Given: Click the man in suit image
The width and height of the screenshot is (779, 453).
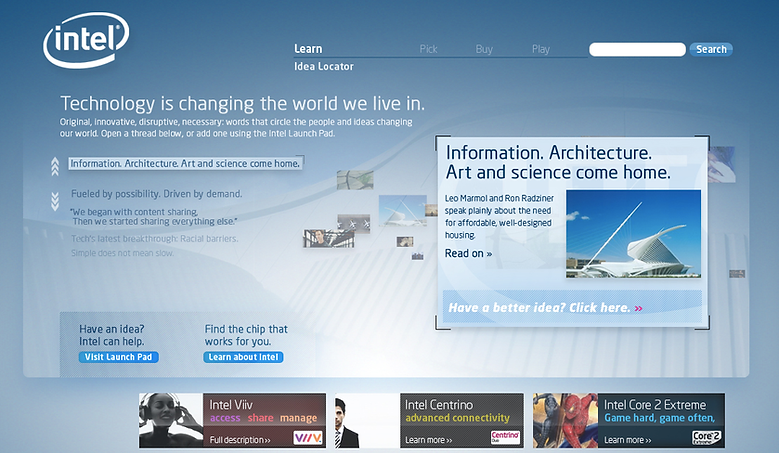Looking at the screenshot, I should (x=367, y=421).
